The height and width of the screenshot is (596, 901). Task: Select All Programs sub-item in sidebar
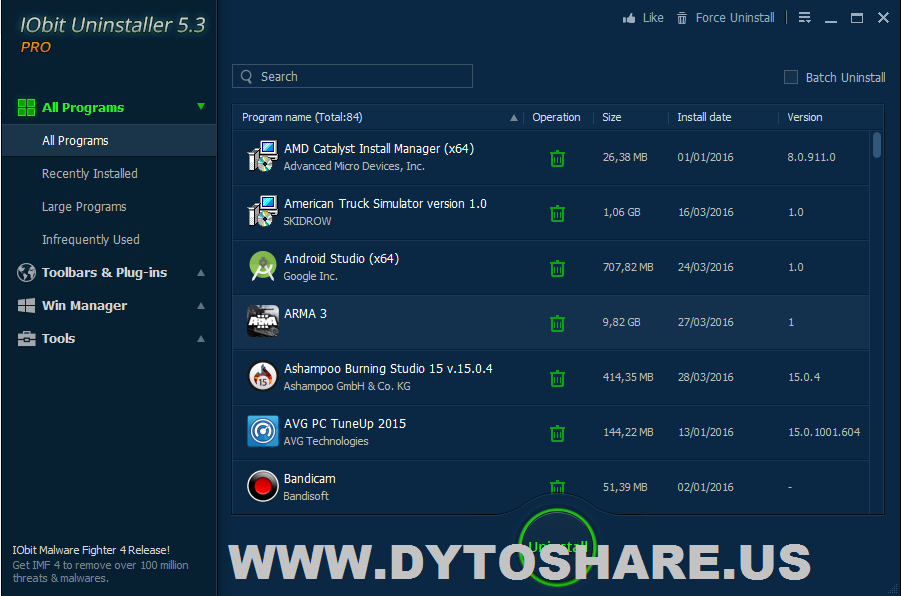click(109, 141)
